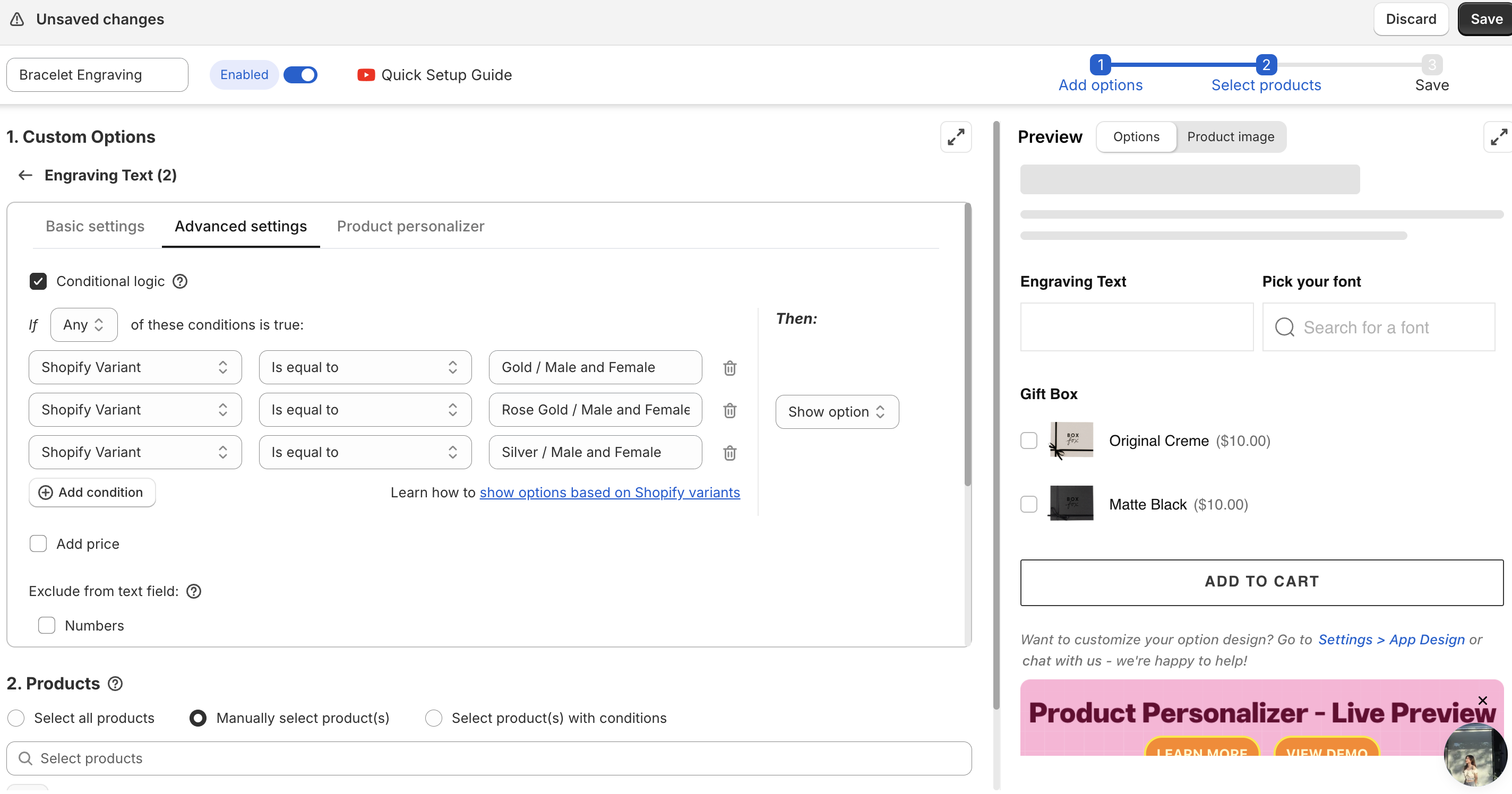
Task: Go back using Engraving Text arrow
Action: pyautogui.click(x=25, y=175)
